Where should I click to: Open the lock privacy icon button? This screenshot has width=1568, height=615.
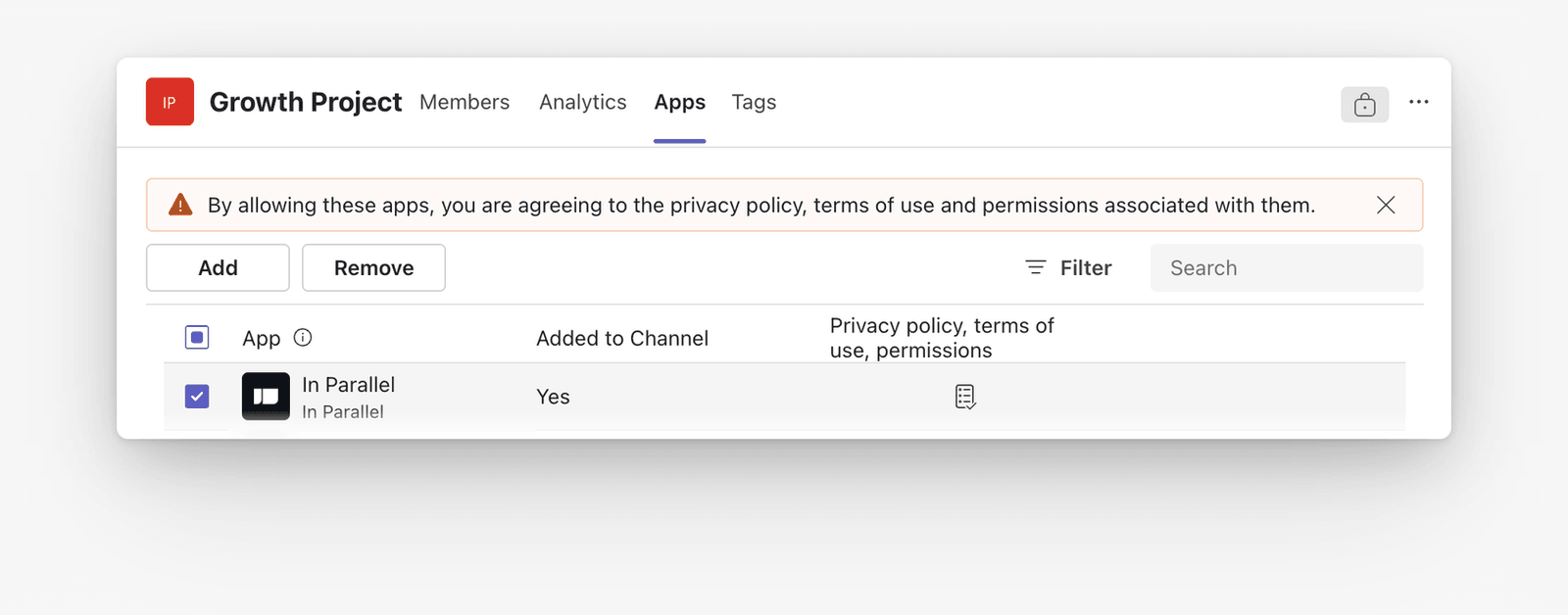(1364, 104)
